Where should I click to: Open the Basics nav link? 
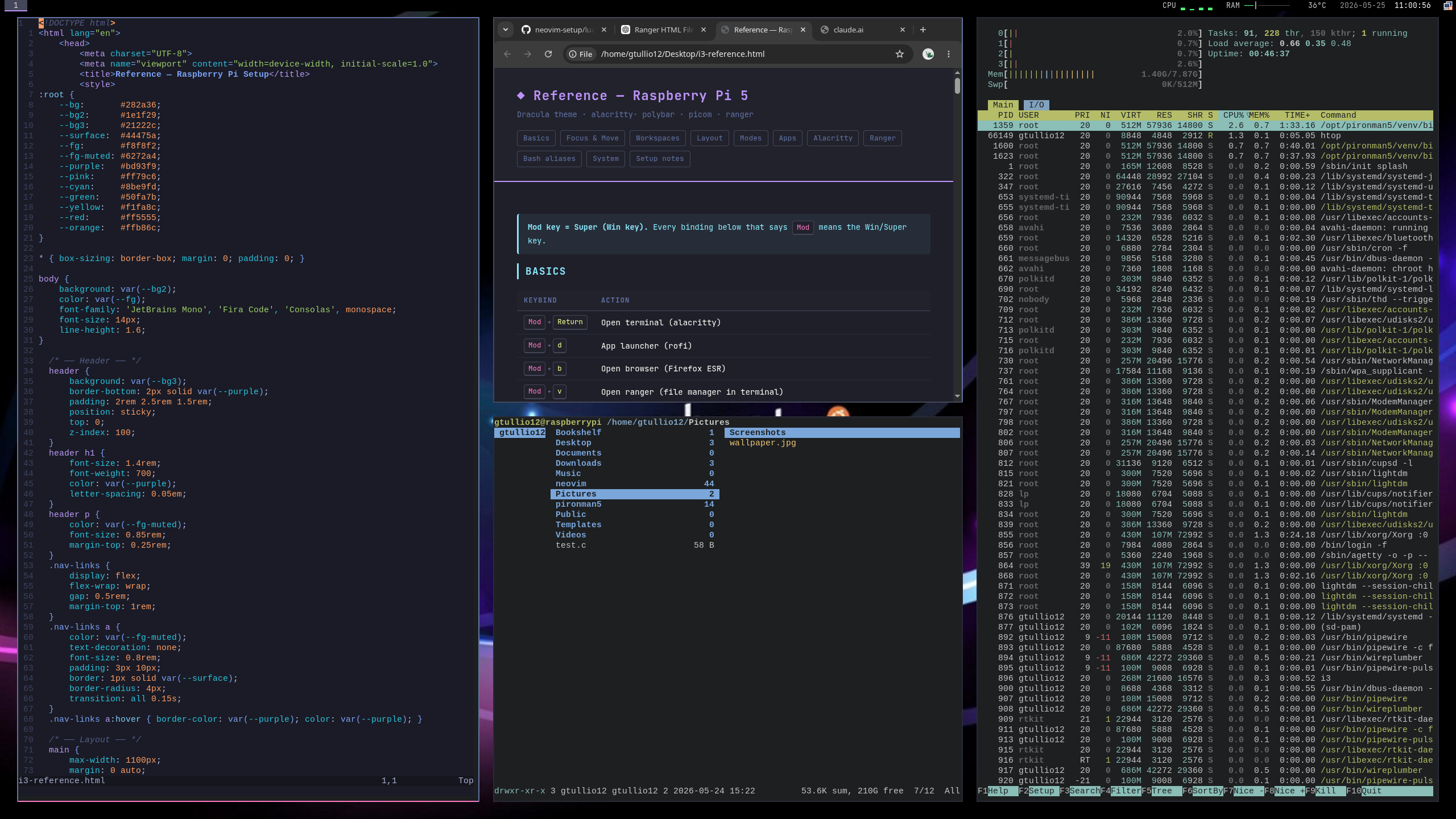point(536,138)
